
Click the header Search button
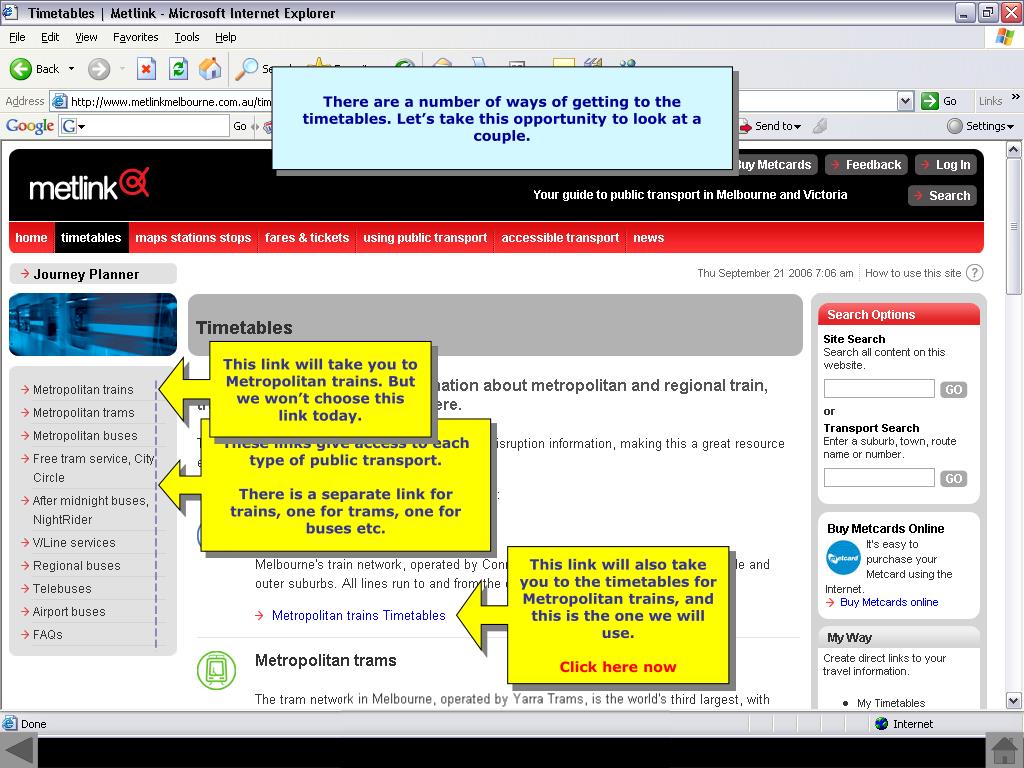point(942,195)
